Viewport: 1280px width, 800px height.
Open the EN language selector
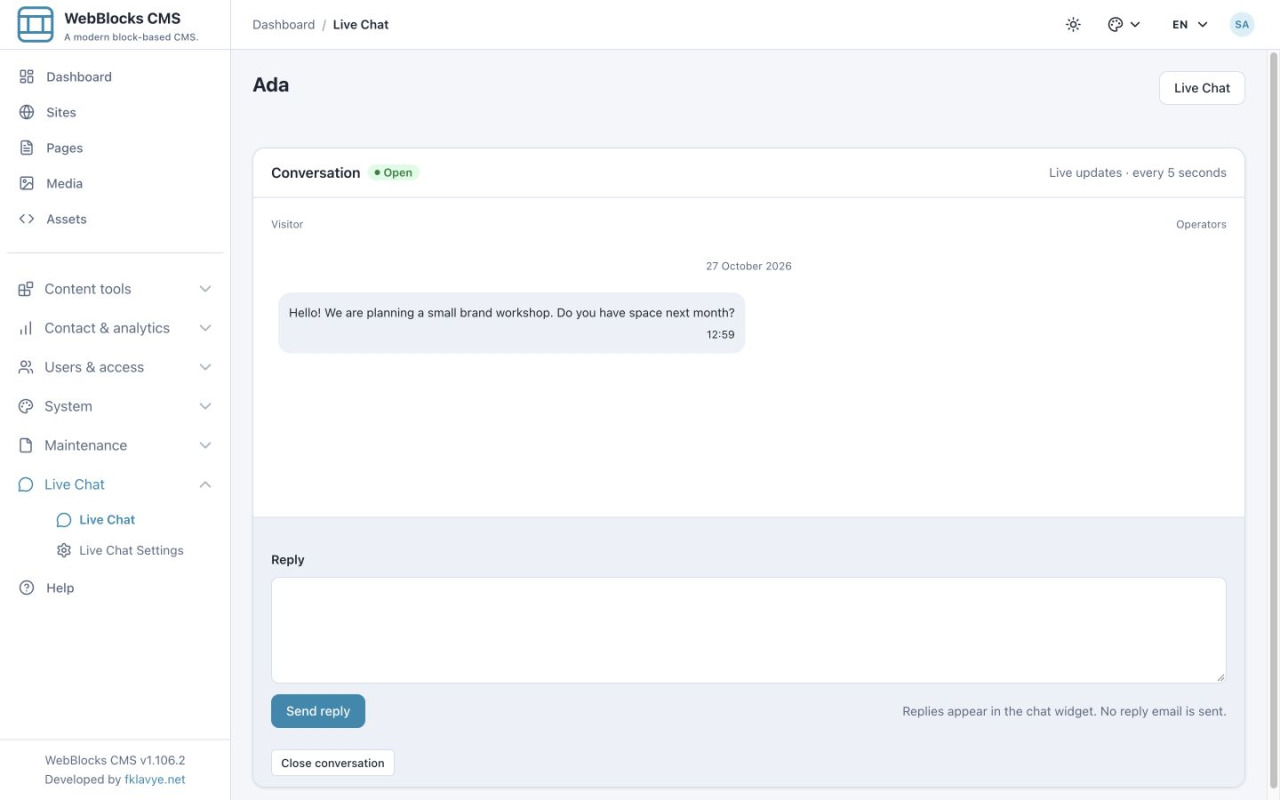click(x=1190, y=24)
